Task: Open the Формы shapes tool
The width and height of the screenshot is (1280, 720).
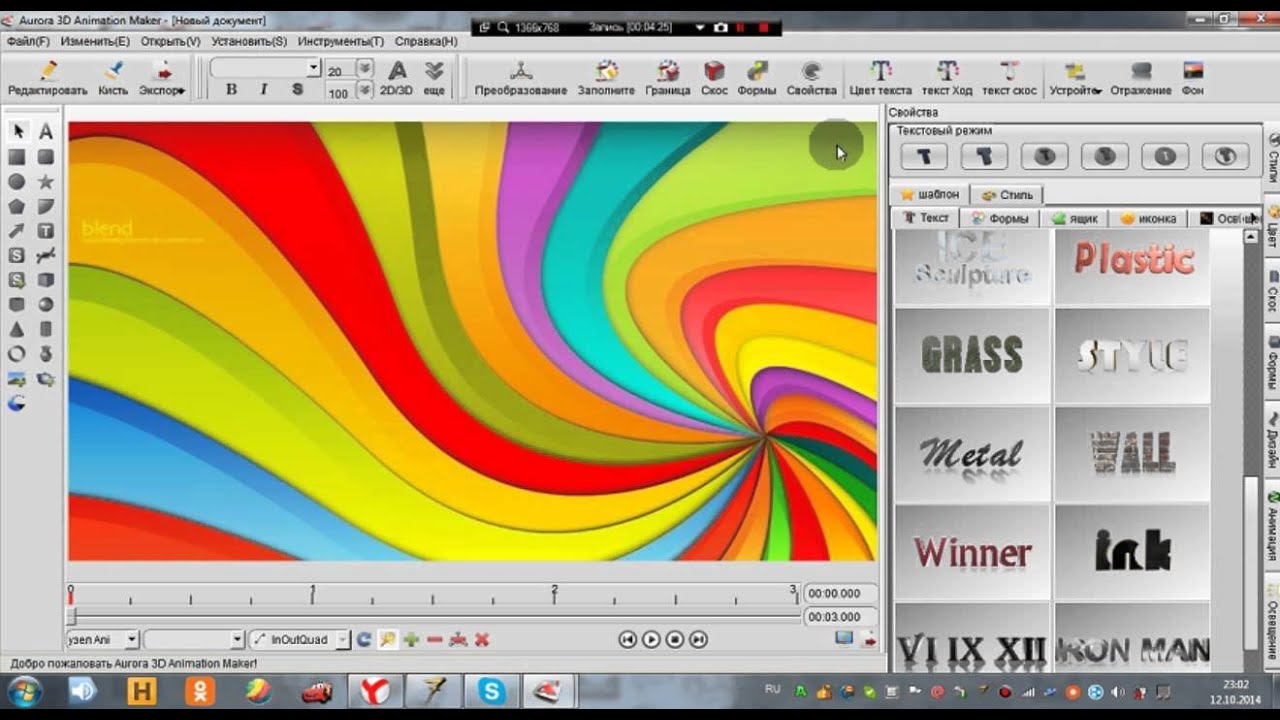Action: point(757,79)
